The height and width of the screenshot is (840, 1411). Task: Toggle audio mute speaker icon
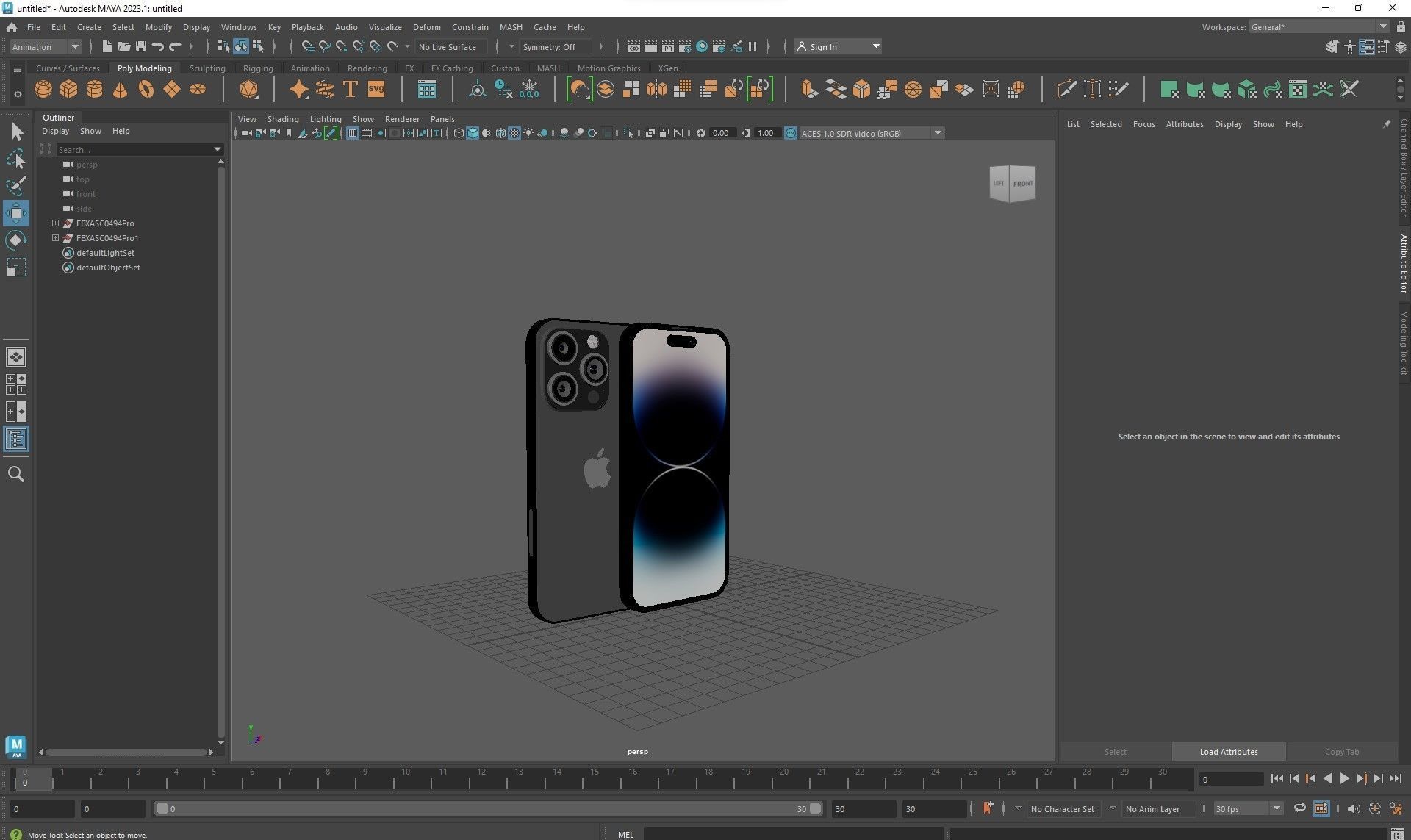[1353, 808]
